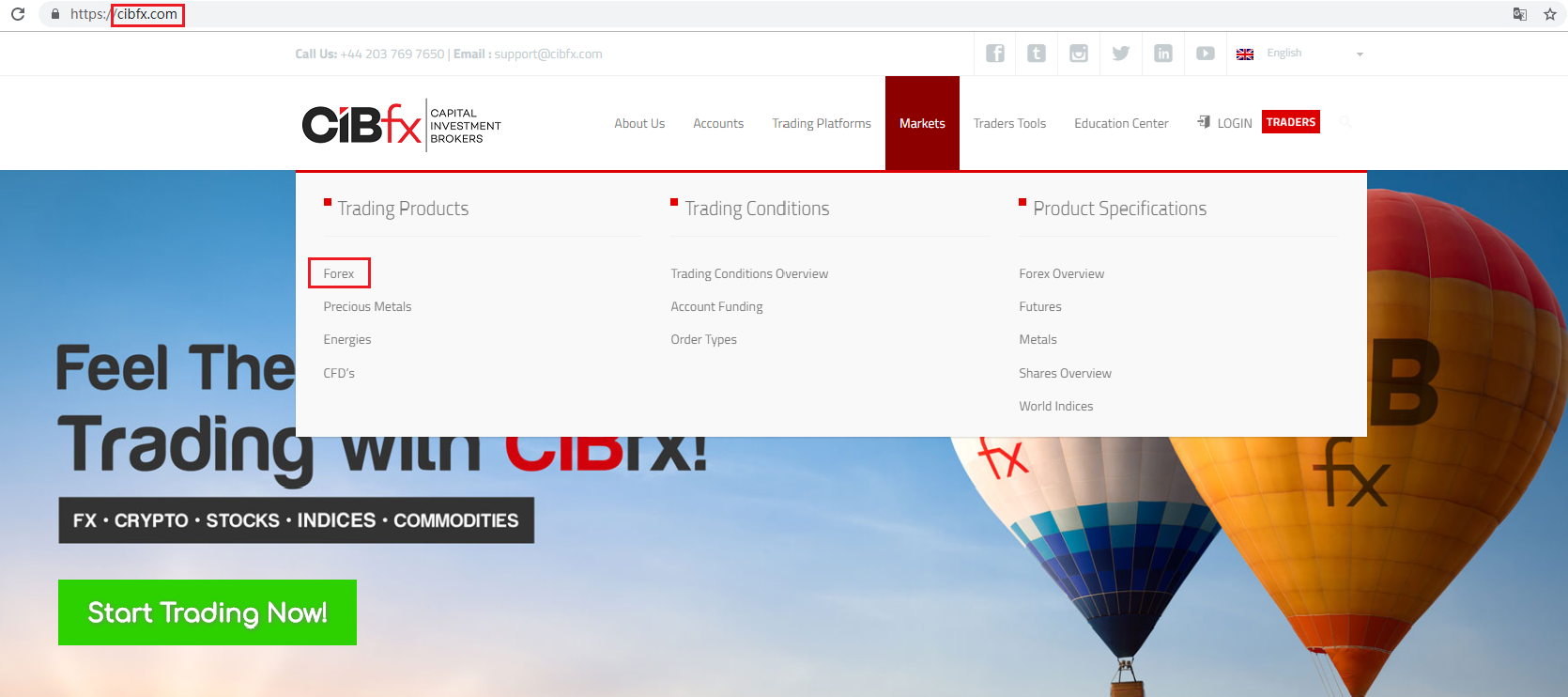Click the translate page icon
The height and width of the screenshot is (697, 1568).
[1520, 14]
